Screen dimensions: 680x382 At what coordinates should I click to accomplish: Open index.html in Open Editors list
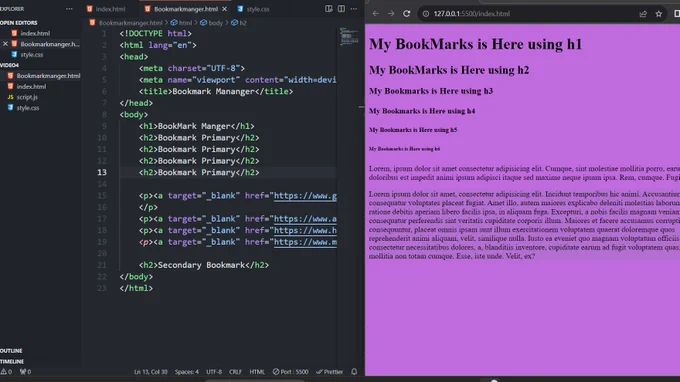pos(35,33)
